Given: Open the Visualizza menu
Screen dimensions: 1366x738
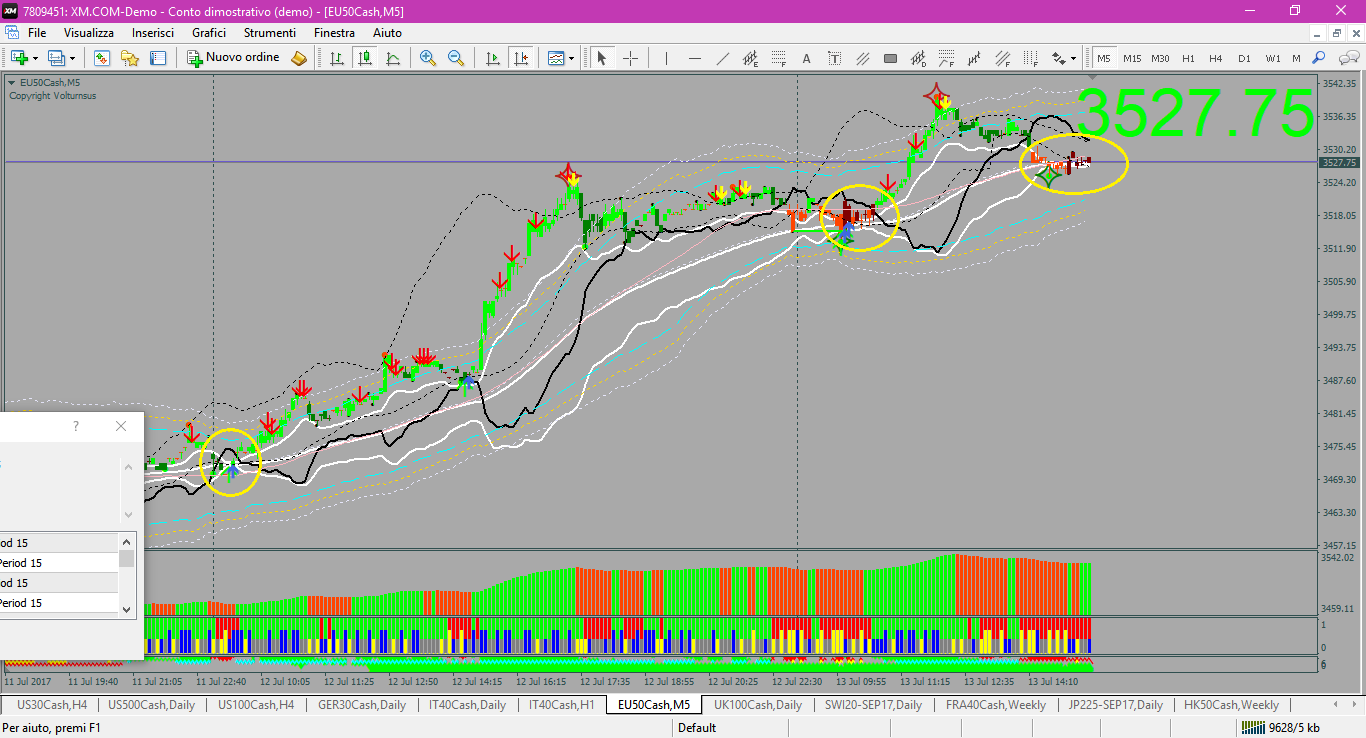Looking at the screenshot, I should [89, 33].
